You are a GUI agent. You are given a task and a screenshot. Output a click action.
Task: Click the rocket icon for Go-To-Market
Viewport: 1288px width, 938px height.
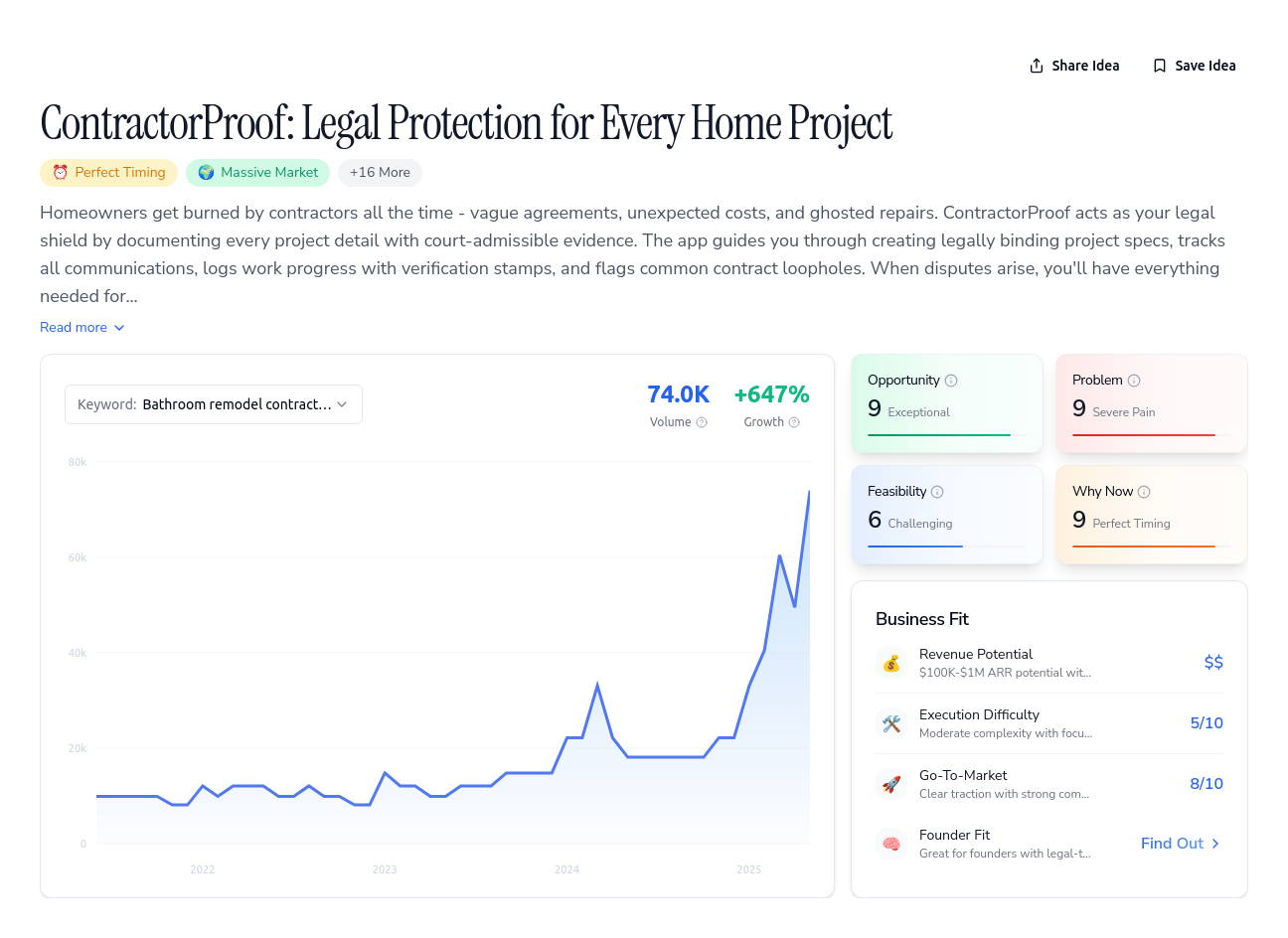[891, 784]
